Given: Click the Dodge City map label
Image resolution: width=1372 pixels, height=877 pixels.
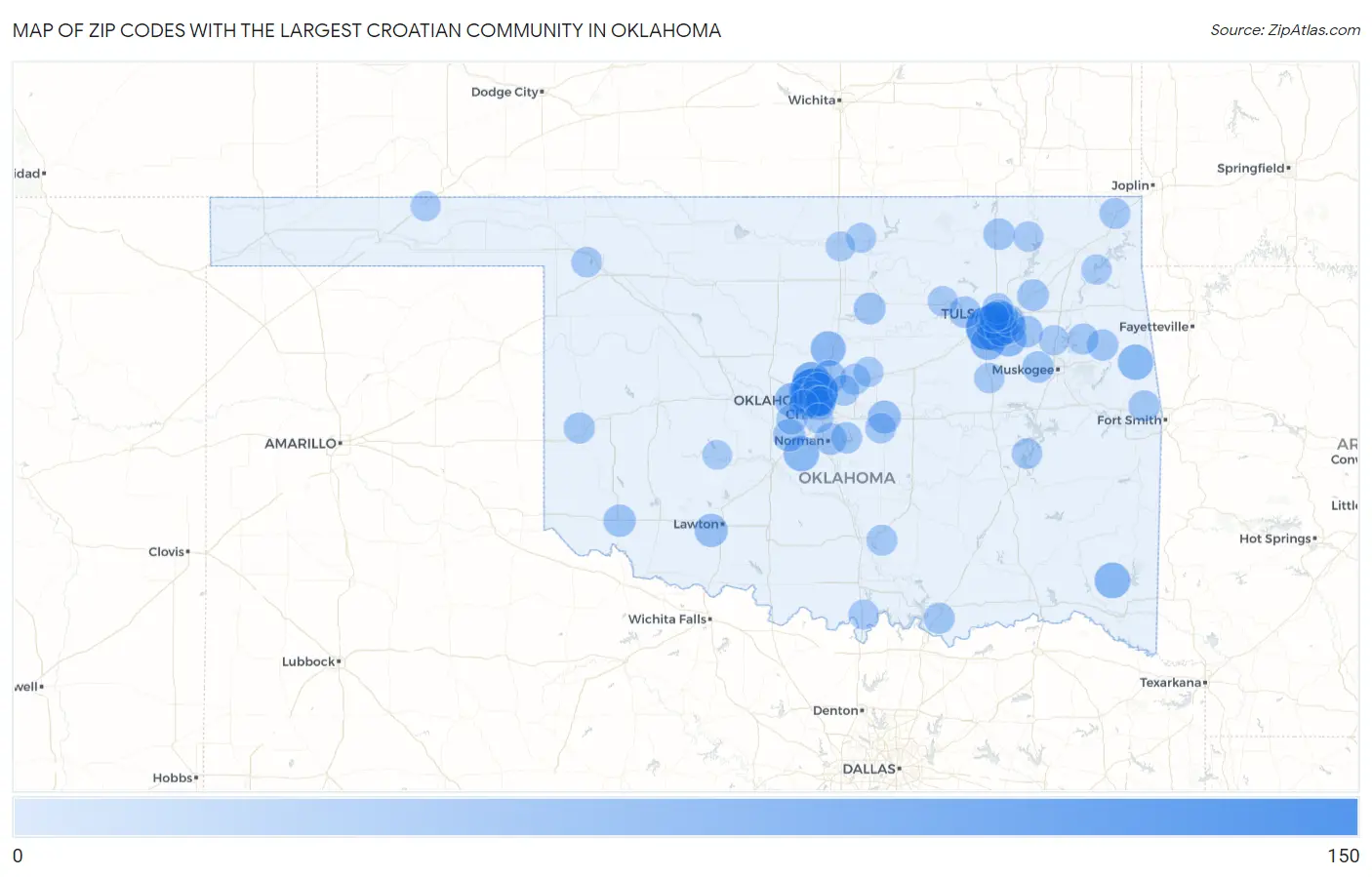Looking at the screenshot, I should [x=505, y=92].
